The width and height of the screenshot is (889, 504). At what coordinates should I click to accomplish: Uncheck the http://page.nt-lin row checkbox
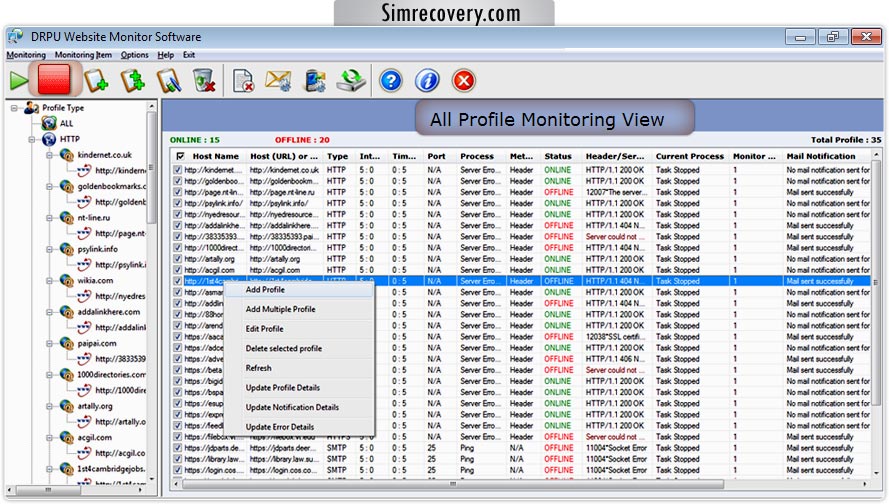[178, 192]
